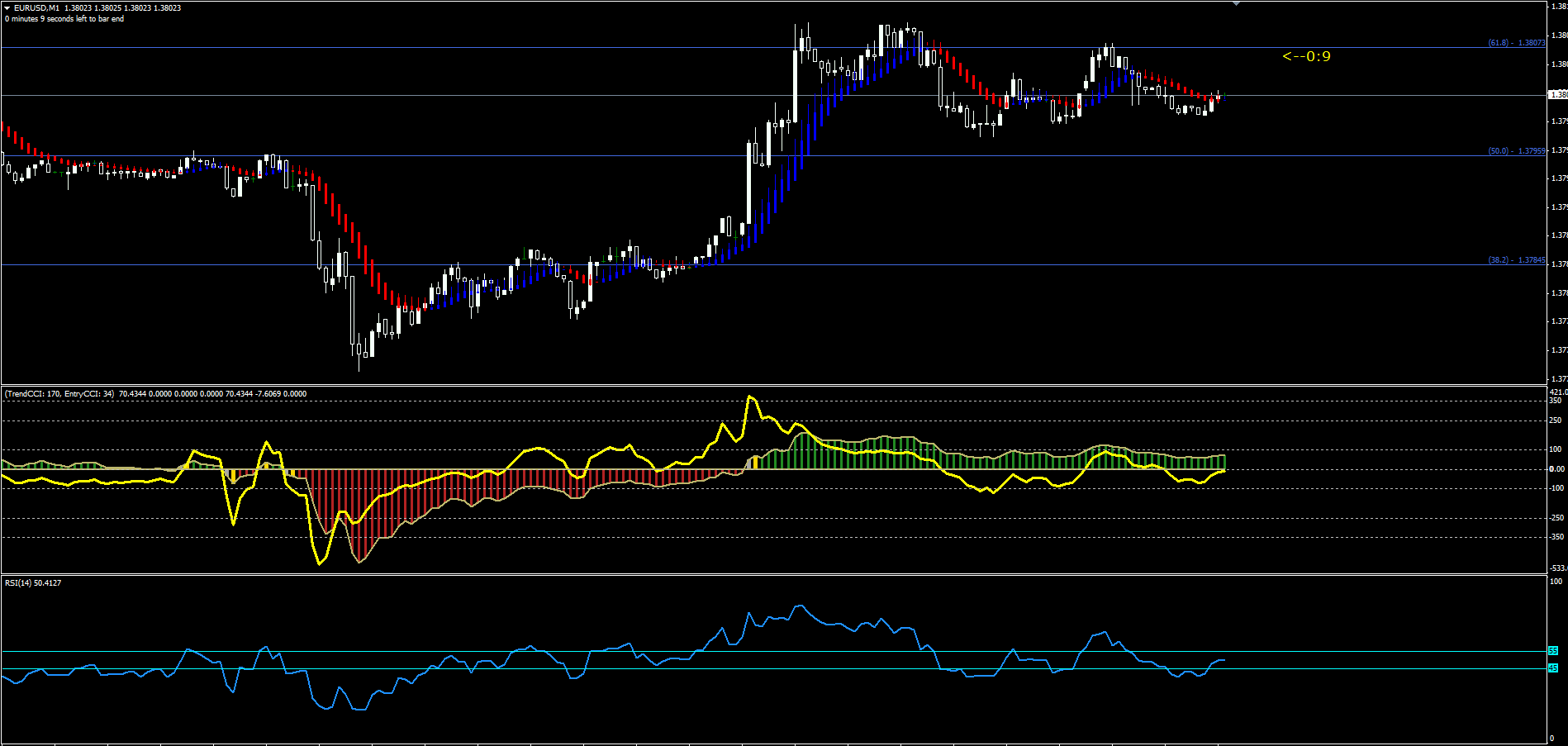The width and height of the screenshot is (1568, 746).
Task: Select the Fibonacci (61.8) - 1.38073 label
Action: coord(1516,42)
